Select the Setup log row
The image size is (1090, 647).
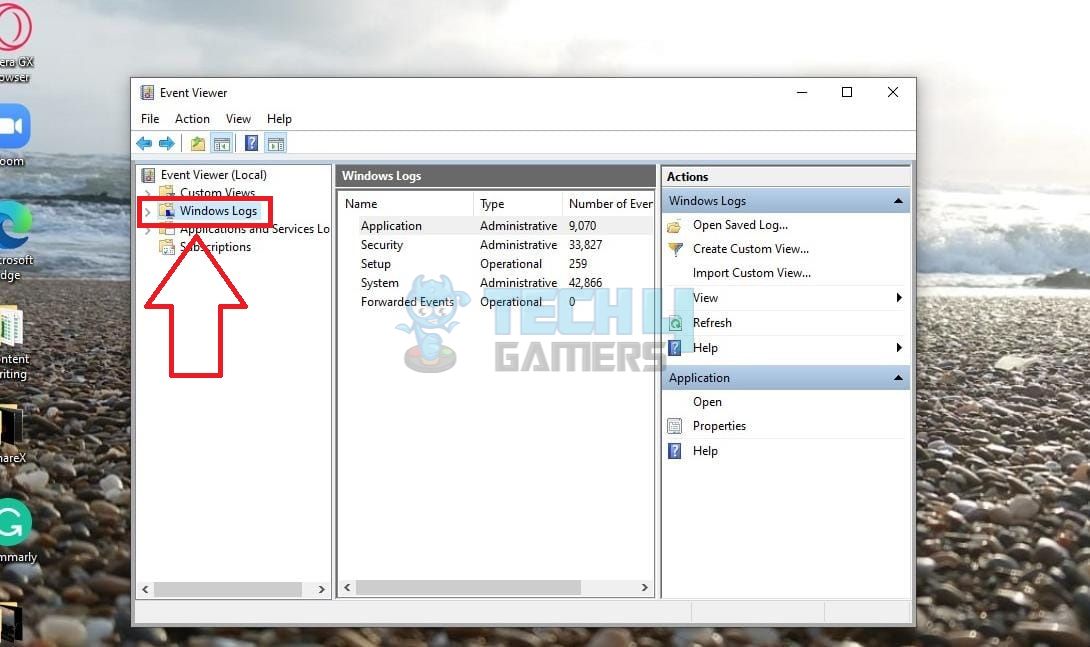click(496, 264)
